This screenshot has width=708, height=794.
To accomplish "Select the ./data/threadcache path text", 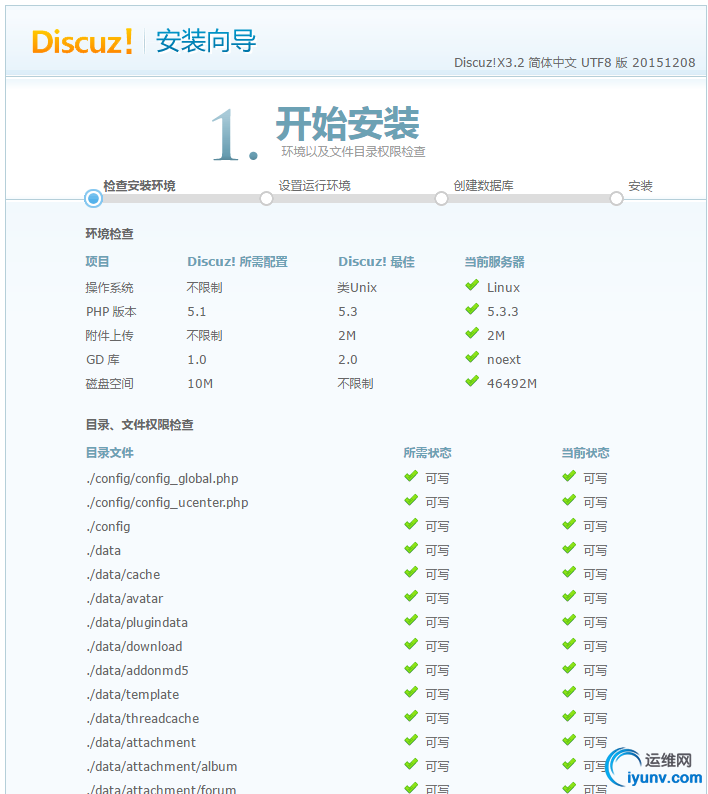I will 142,719.
